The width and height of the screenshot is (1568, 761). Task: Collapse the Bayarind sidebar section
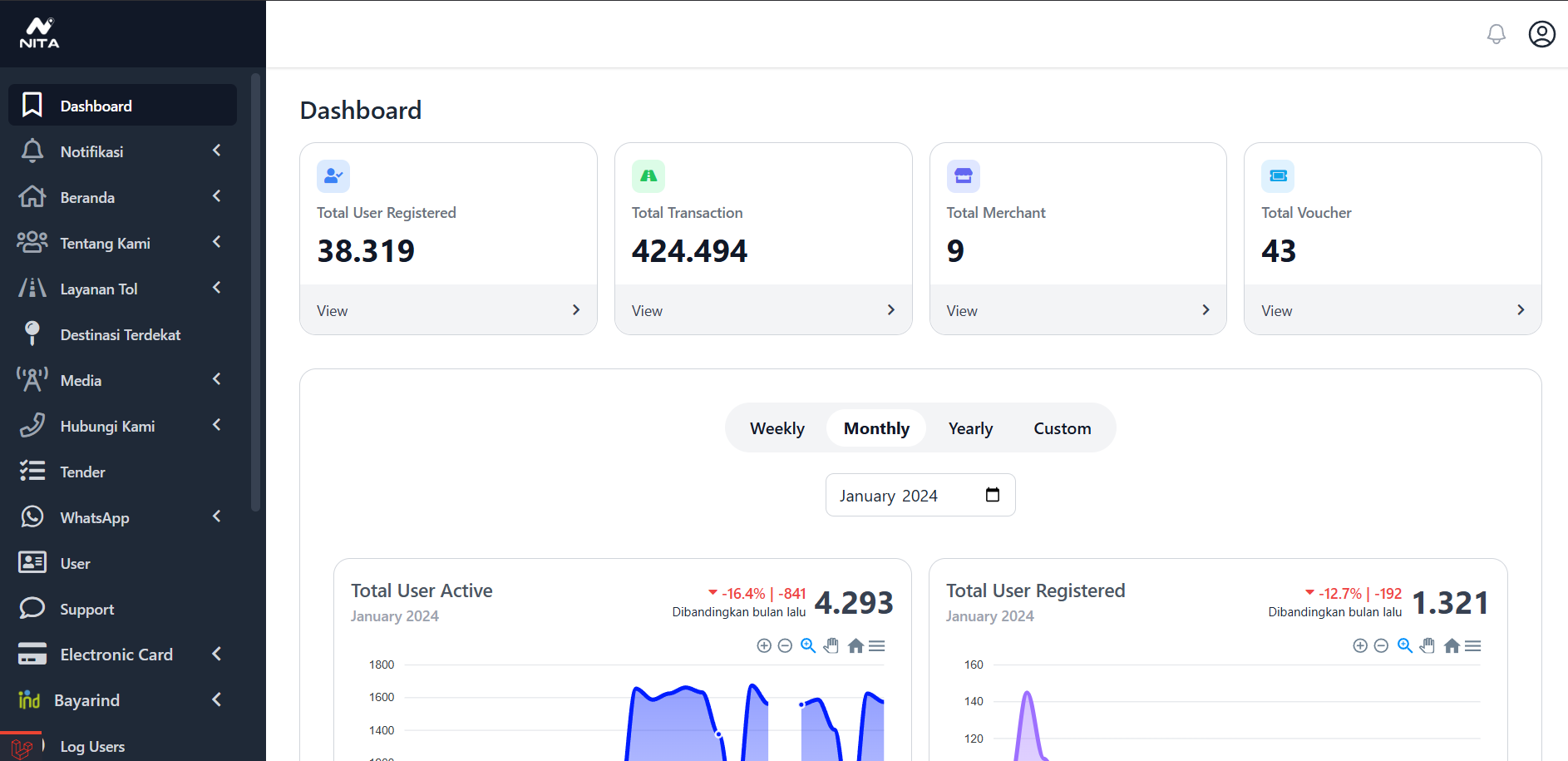[215, 699]
